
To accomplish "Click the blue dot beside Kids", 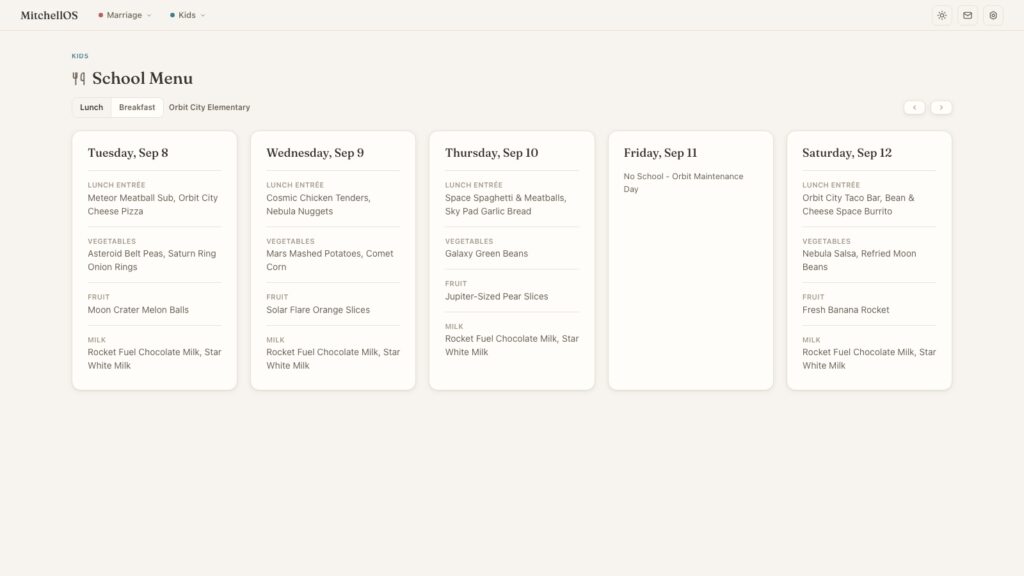I will pyautogui.click(x=172, y=15).
